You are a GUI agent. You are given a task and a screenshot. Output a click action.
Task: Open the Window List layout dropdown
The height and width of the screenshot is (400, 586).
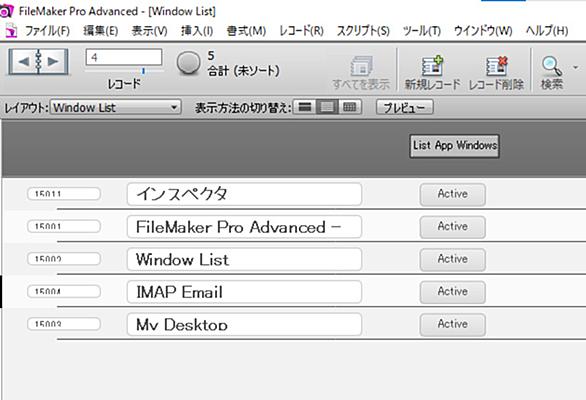click(116, 108)
